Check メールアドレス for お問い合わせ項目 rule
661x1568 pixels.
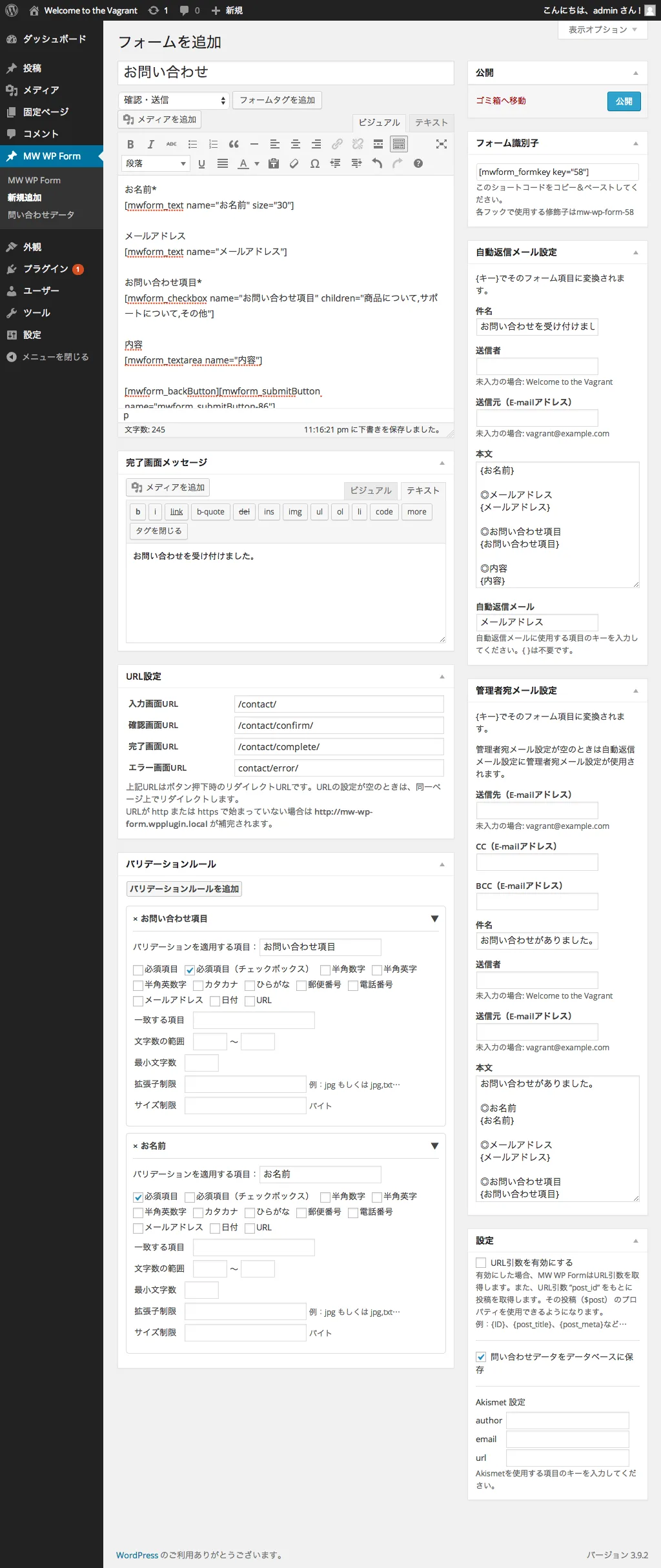tap(138, 1001)
